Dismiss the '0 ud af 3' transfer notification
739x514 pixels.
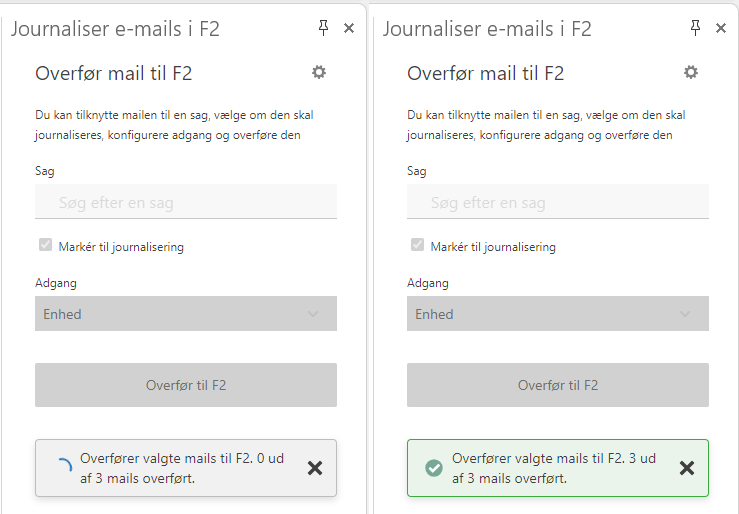315,468
